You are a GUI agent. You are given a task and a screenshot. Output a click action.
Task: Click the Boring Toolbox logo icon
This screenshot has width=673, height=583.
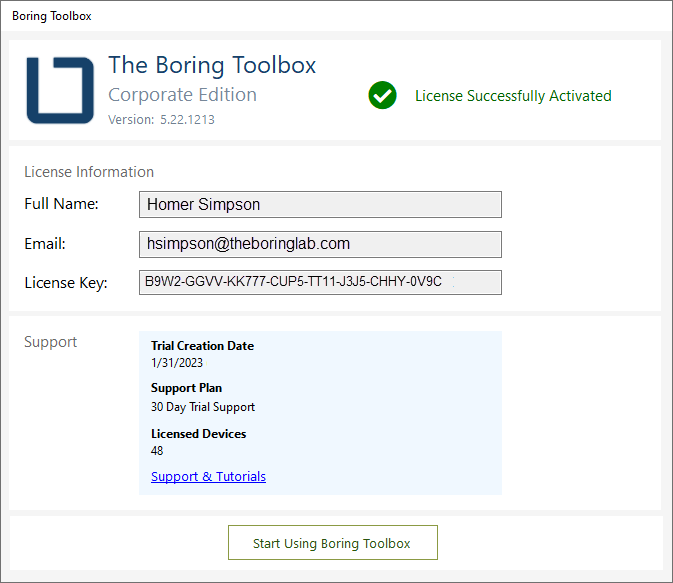pyautogui.click(x=60, y=90)
